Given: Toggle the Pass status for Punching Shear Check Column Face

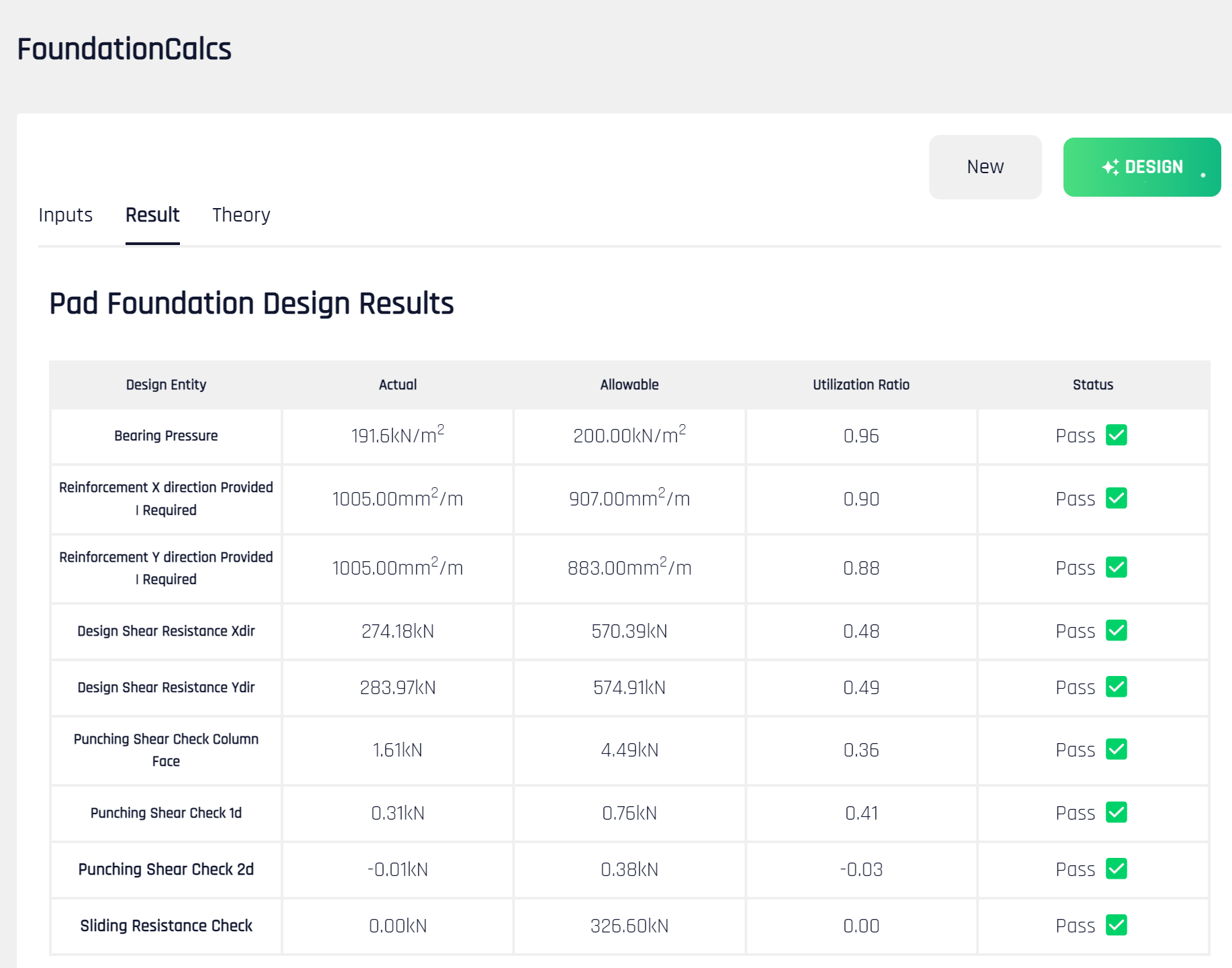Looking at the screenshot, I should (1117, 750).
